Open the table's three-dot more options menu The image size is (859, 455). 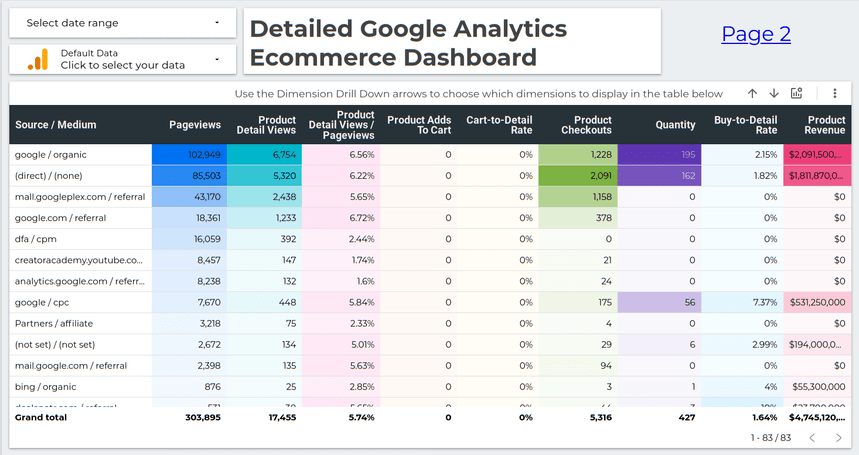(x=835, y=93)
